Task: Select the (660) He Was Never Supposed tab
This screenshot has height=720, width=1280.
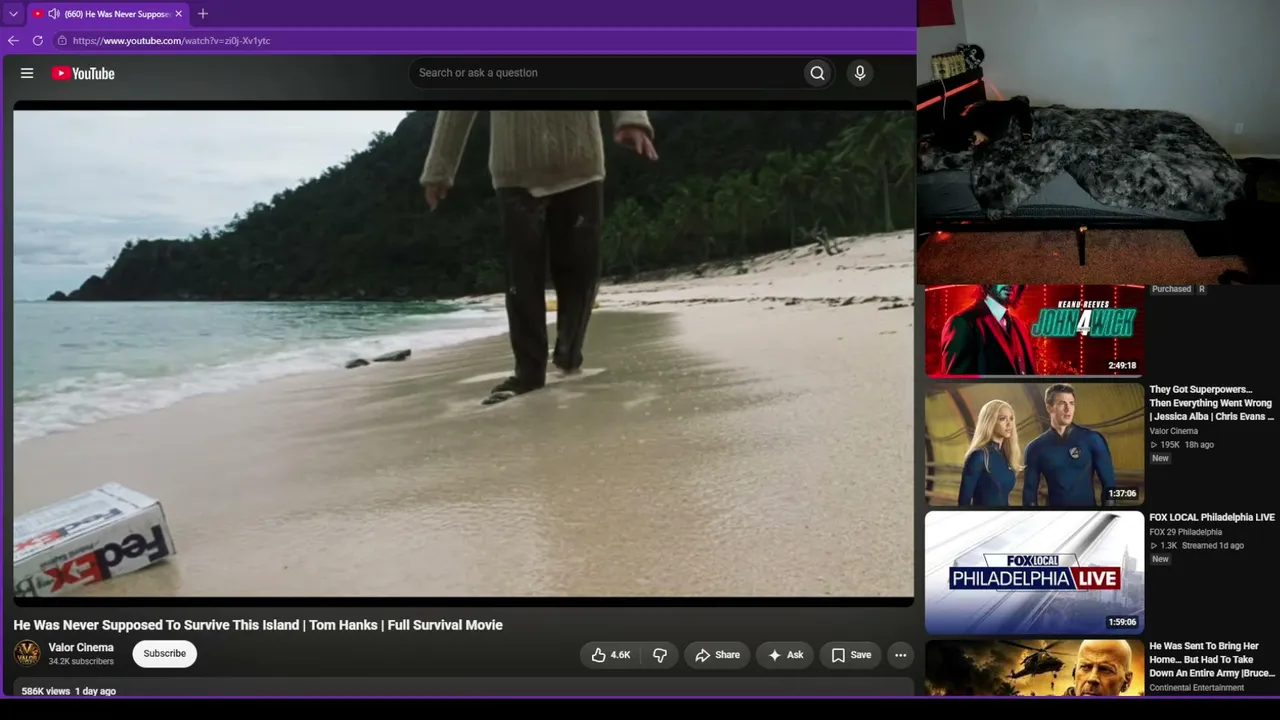Action: 108,14
